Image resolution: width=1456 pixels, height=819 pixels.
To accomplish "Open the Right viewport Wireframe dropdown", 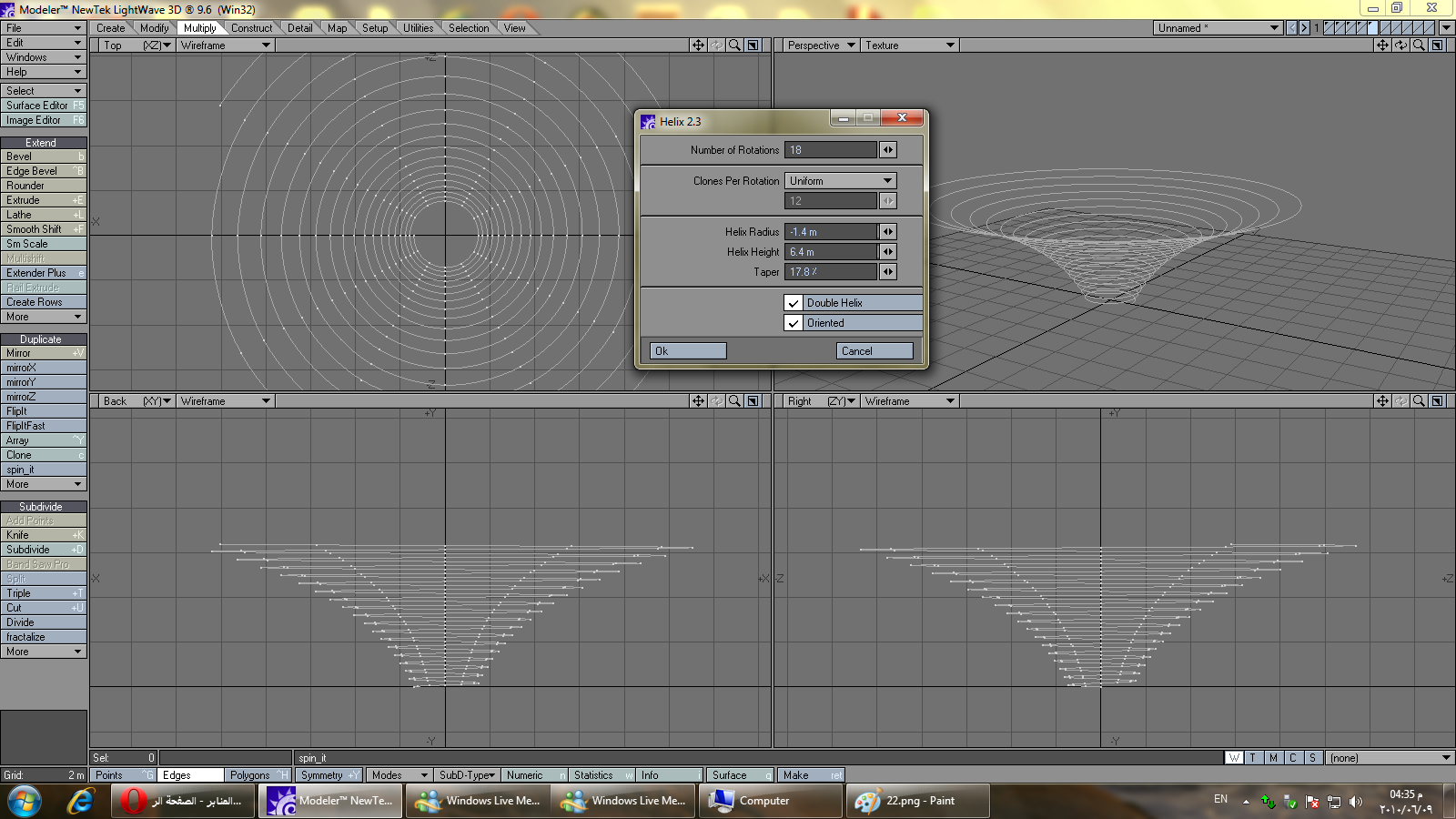I will click(x=909, y=400).
